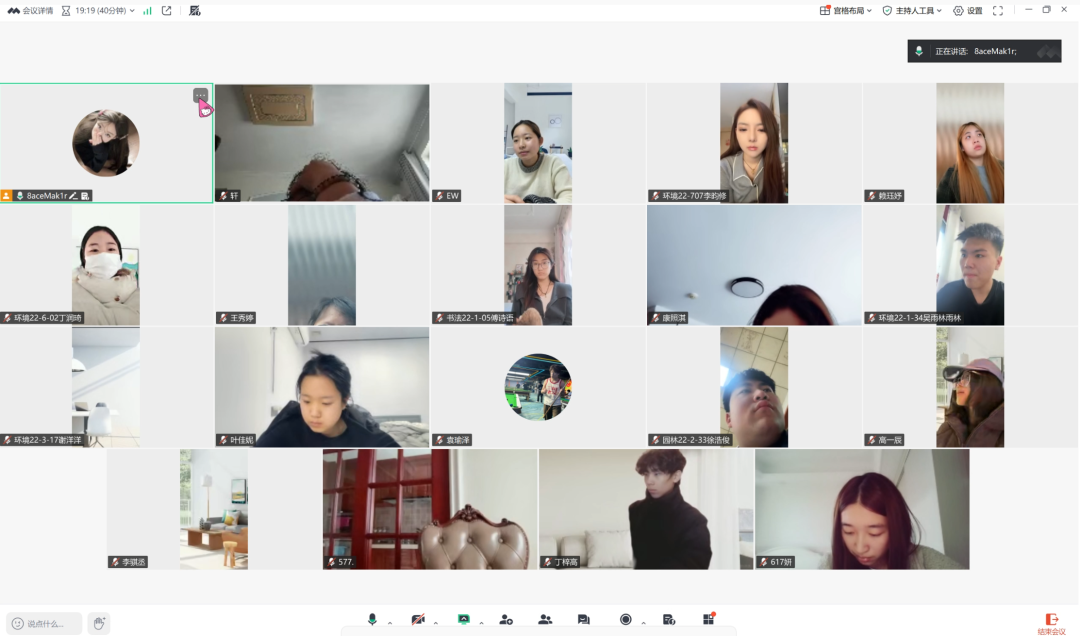Expand the 宫格布局 layout dropdown
This screenshot has height=636, width=1080.
click(x=846, y=10)
